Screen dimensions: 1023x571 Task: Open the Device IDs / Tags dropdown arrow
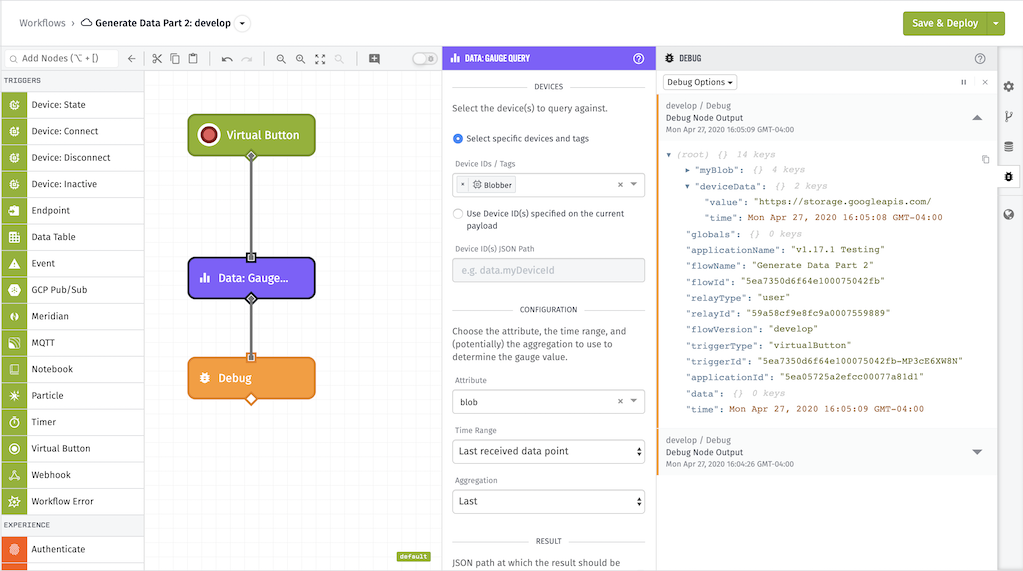tap(634, 185)
